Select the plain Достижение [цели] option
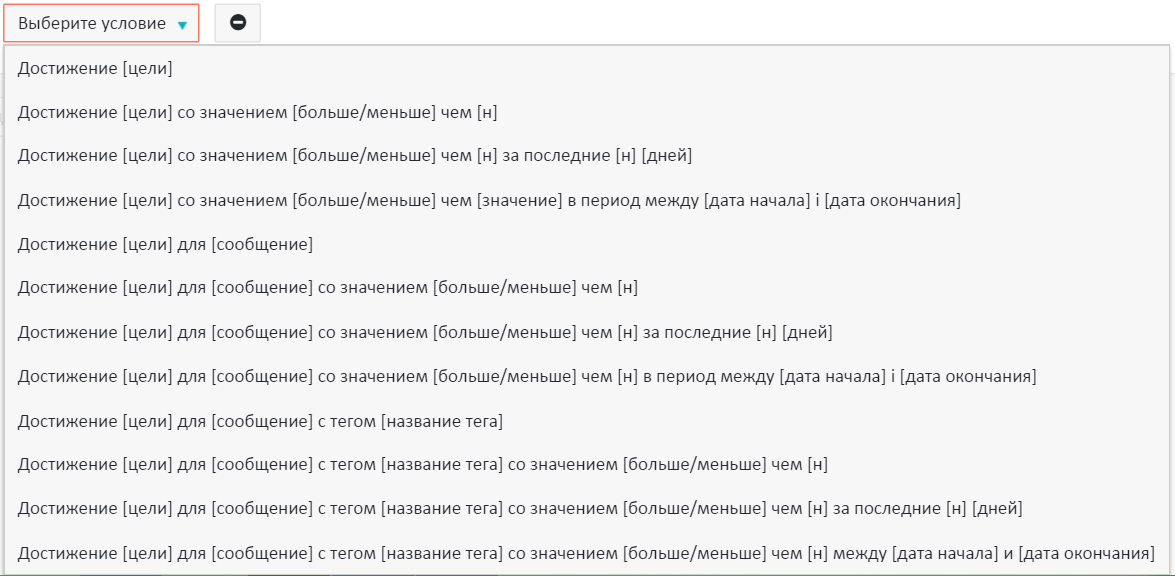This screenshot has width=1175, height=576. coord(96,69)
